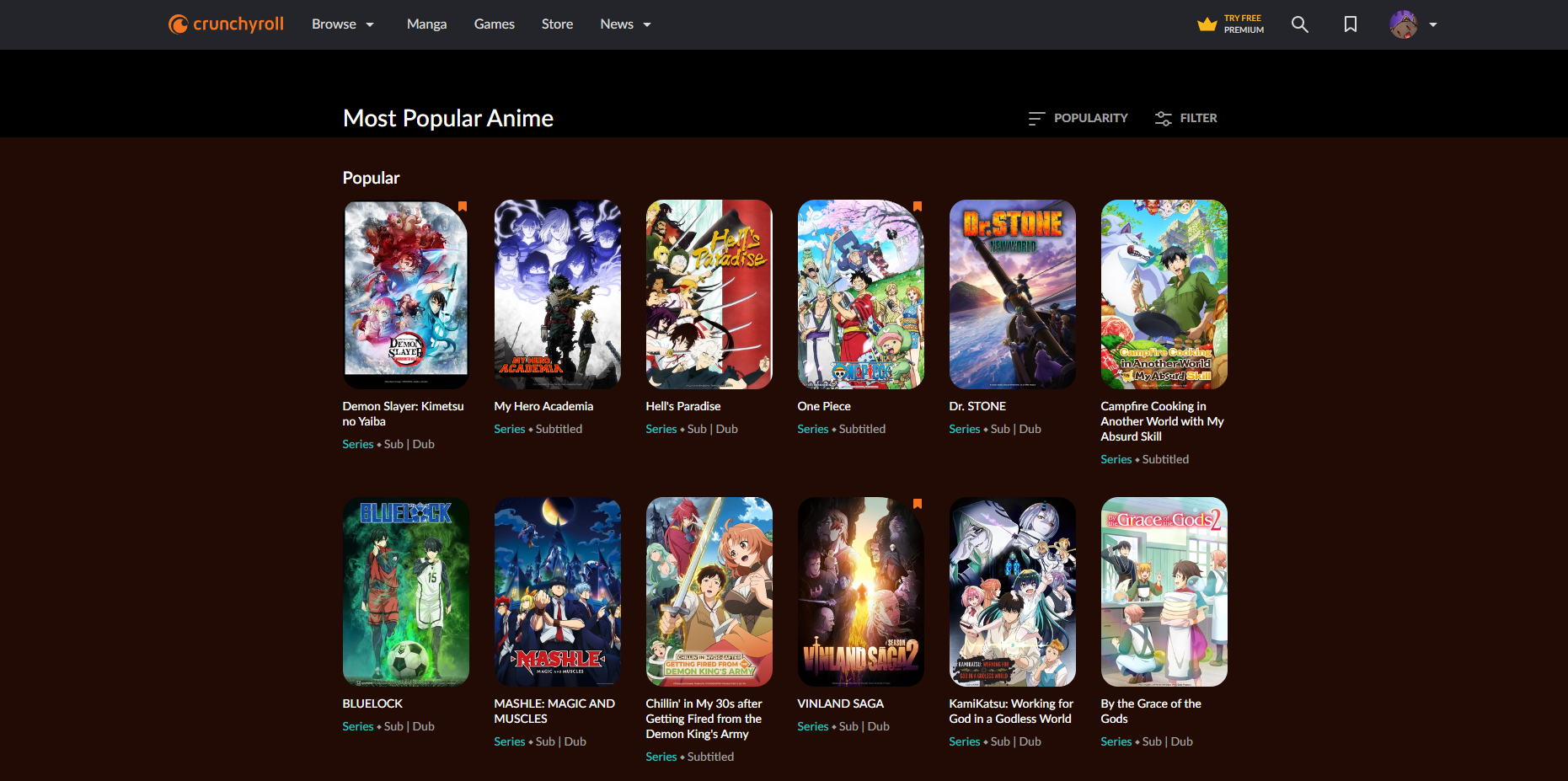Open the MASHLE poster

558,591
